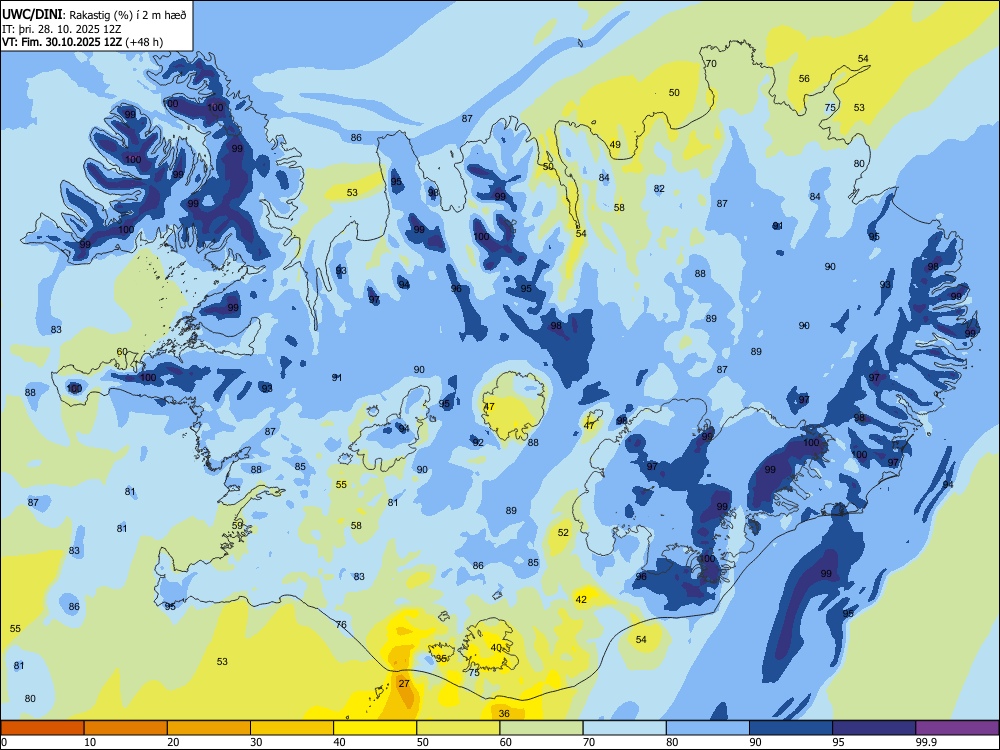The width and height of the screenshot is (1000, 750).
Task: Click the legend tick label 20
Action: pos(173,742)
